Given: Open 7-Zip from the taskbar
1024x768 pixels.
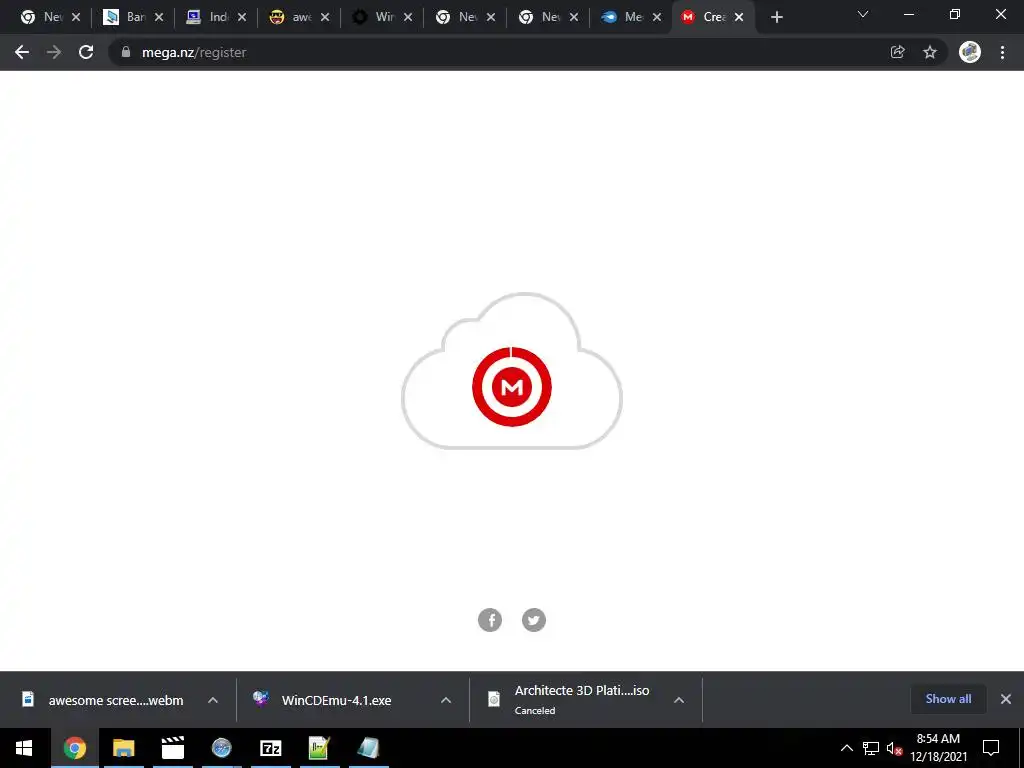Looking at the screenshot, I should click(x=270, y=748).
